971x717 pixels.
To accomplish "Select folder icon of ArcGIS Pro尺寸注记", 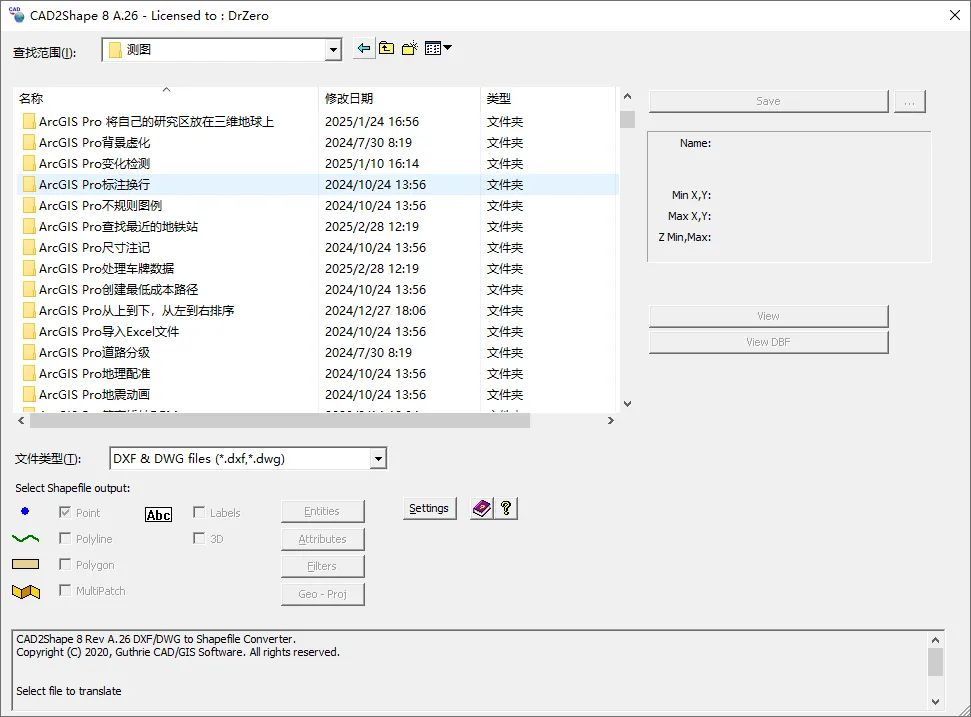I will (28, 248).
